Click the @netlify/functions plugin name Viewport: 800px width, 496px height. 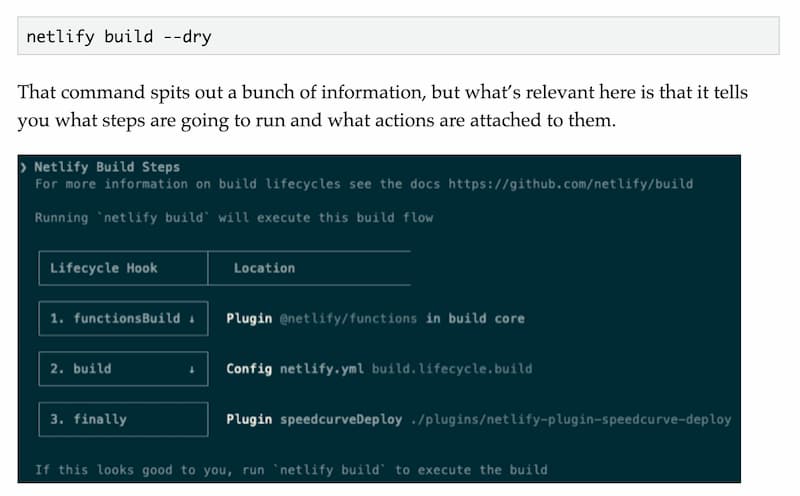(348, 318)
